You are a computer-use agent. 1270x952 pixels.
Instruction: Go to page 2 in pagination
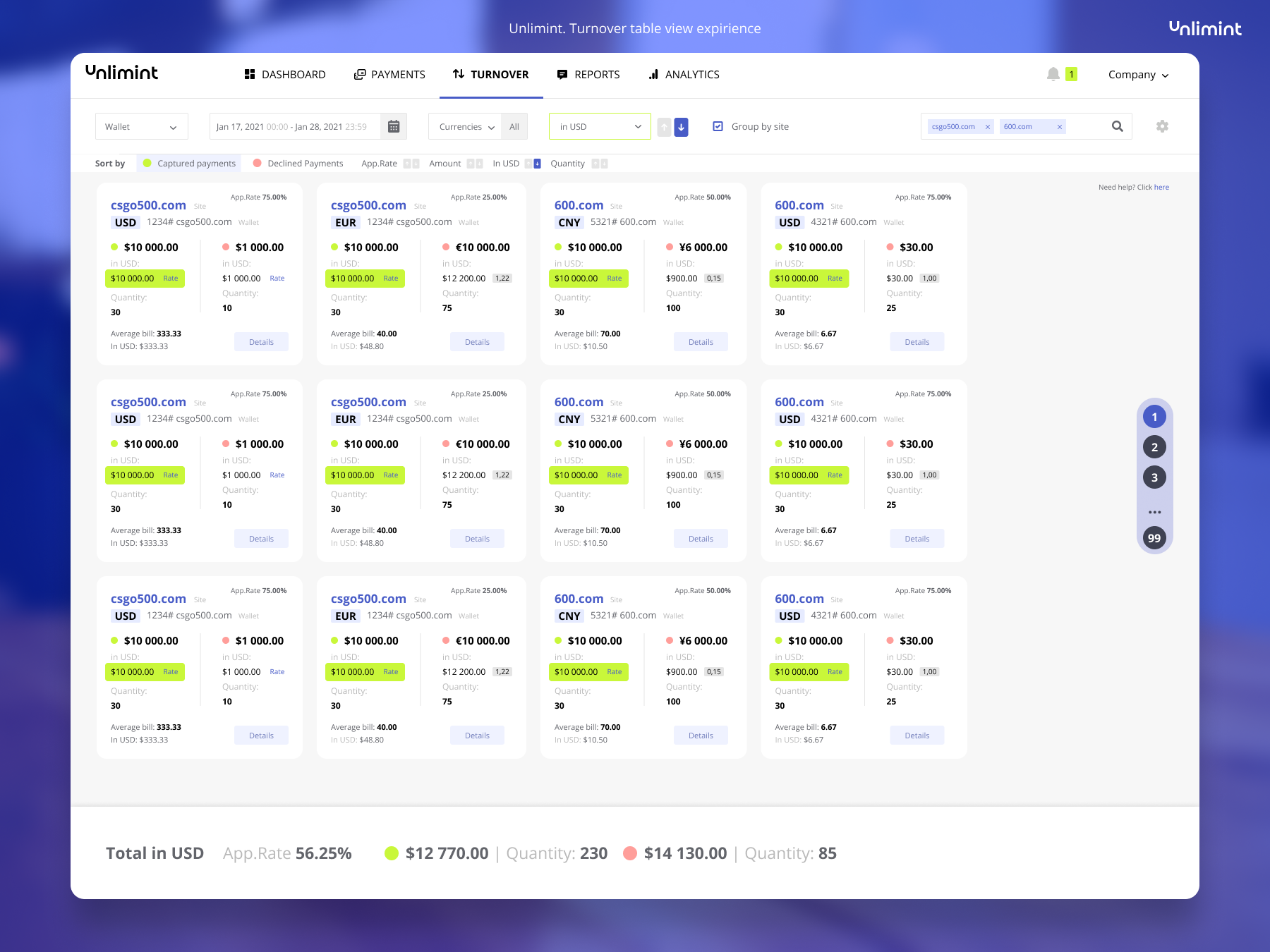point(1154,447)
